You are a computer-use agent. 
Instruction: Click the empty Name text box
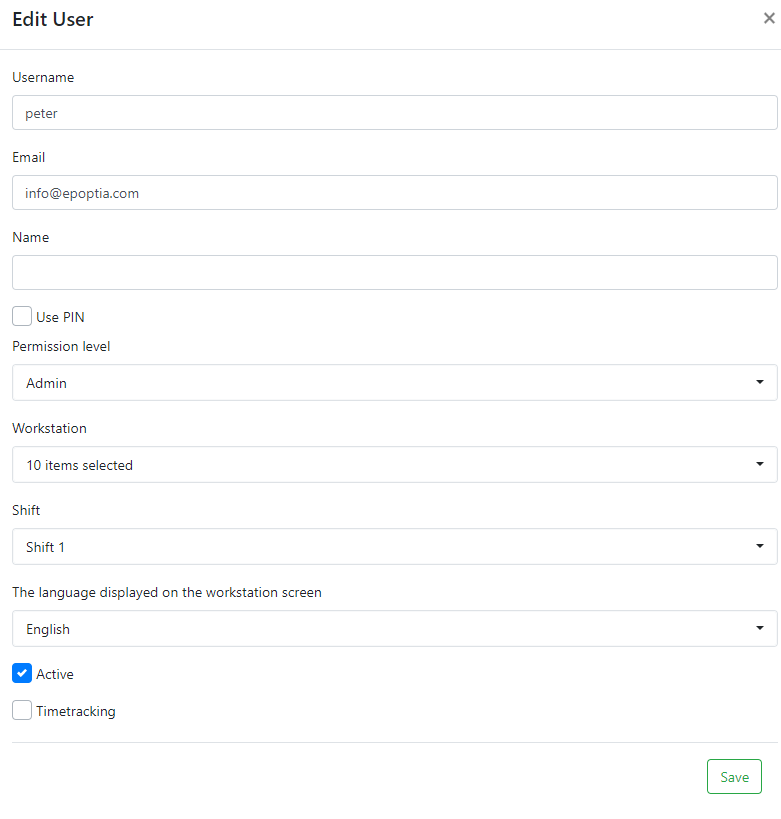394,272
